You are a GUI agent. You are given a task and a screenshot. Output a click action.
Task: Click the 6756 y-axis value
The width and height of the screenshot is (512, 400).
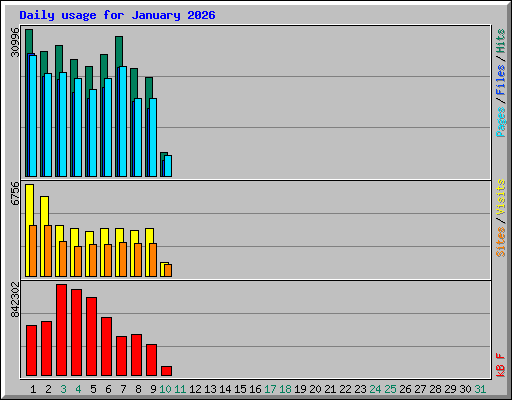pyautogui.click(x=15, y=193)
